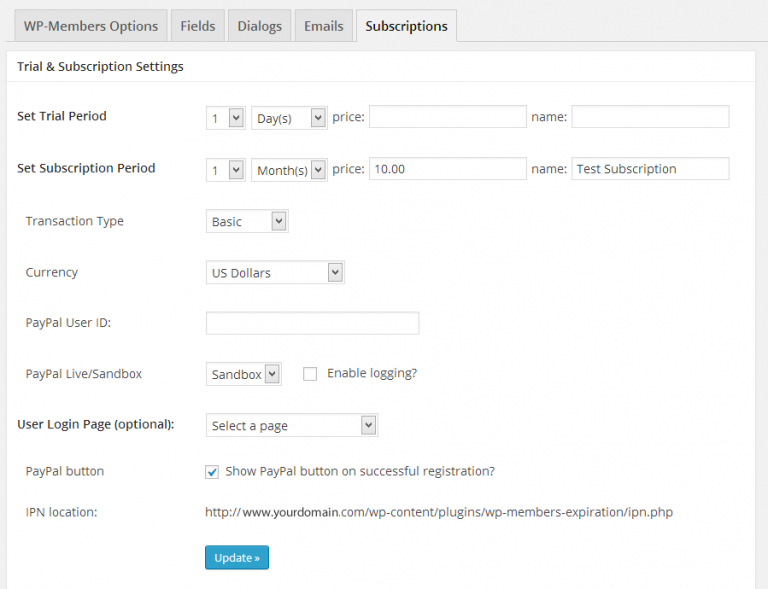Open the PayPal Sandbox mode dropdown
Image resolution: width=768 pixels, height=589 pixels.
244,374
